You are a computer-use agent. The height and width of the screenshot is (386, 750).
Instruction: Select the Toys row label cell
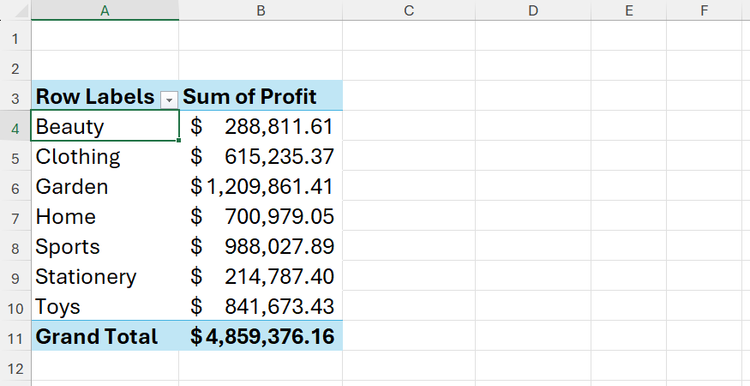tap(105, 306)
